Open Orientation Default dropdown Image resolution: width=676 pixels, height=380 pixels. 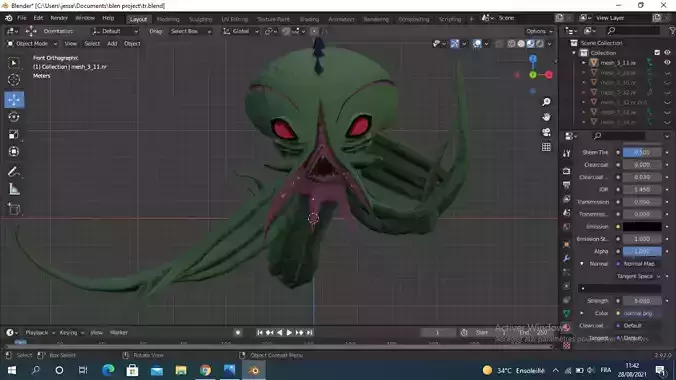115,31
